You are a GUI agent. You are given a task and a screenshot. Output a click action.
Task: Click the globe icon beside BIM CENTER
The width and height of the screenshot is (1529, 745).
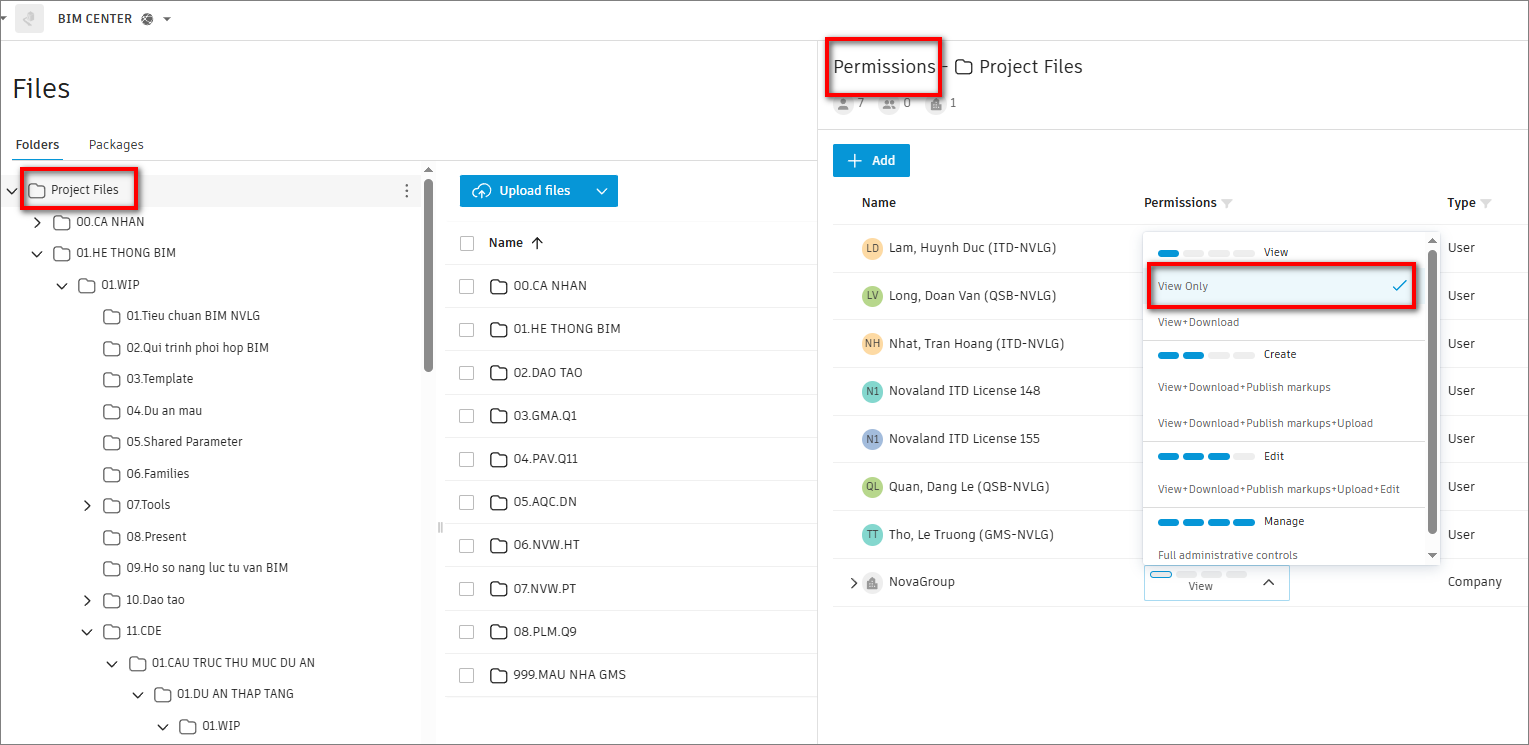[x=147, y=19]
